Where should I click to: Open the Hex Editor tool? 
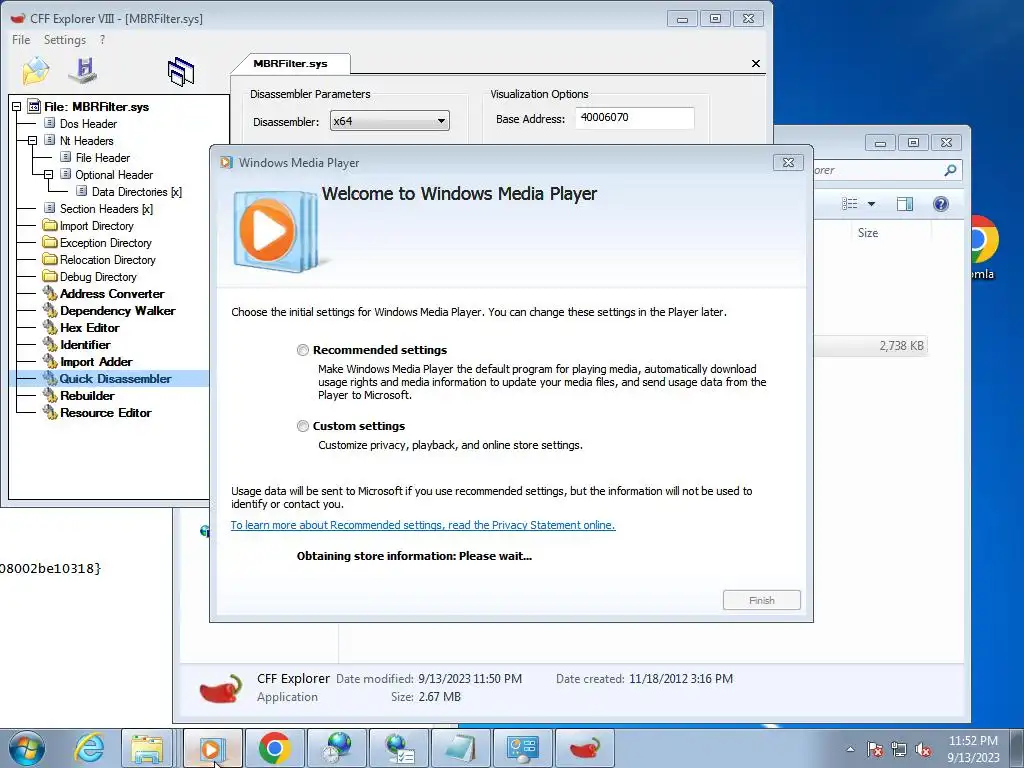point(89,328)
